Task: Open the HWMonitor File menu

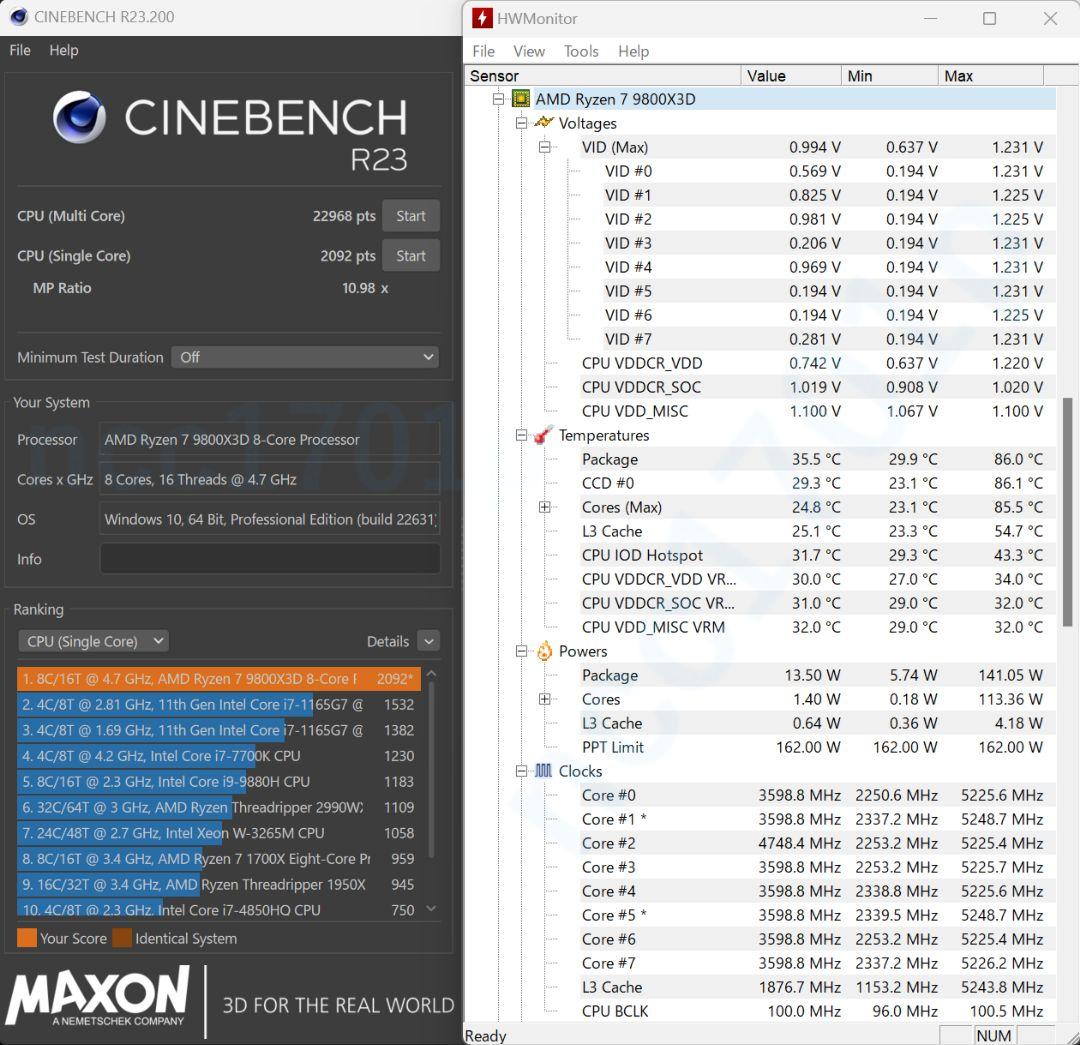Action: tap(483, 51)
